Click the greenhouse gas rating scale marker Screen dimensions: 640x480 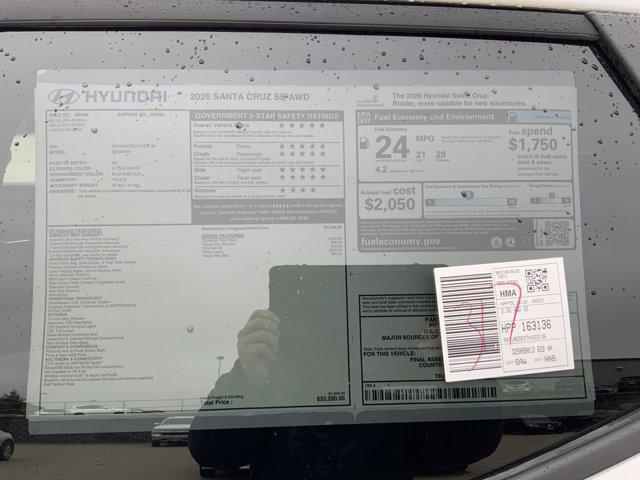pyautogui.click(x=469, y=195)
